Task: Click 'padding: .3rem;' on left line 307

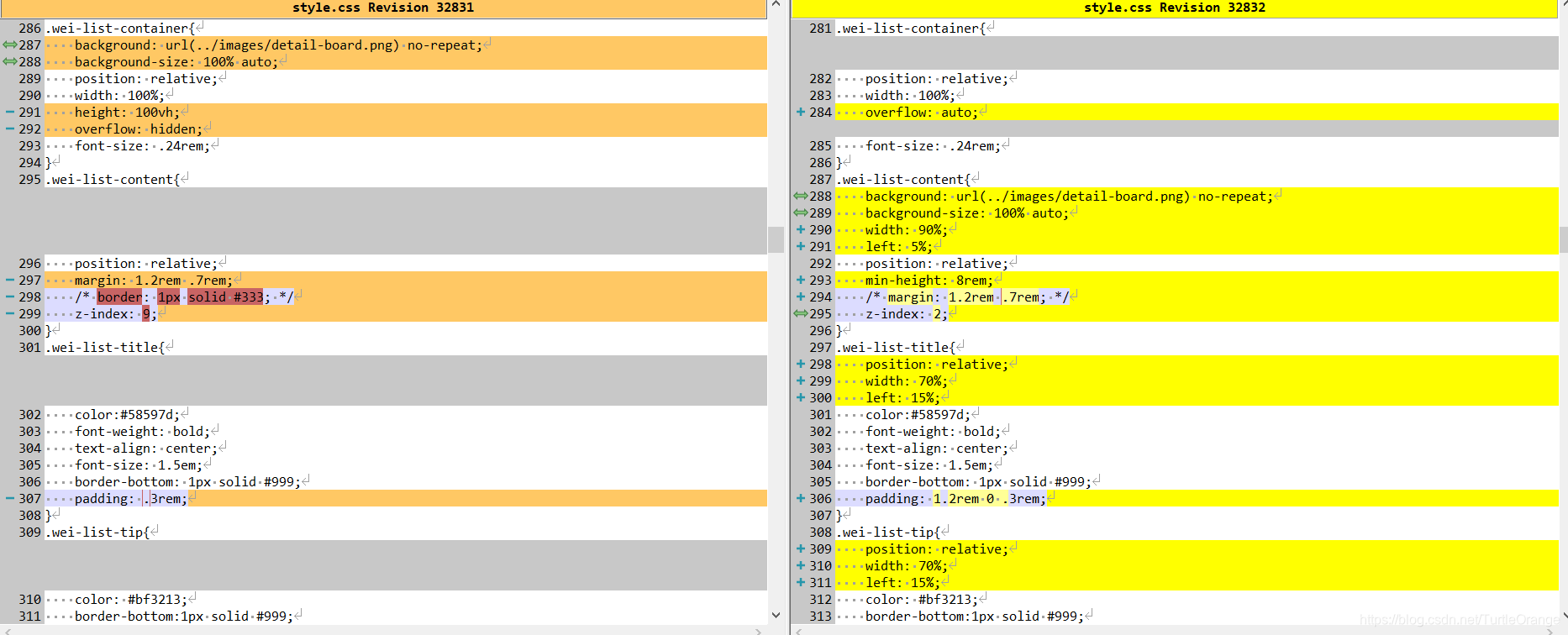Action: [x=131, y=498]
